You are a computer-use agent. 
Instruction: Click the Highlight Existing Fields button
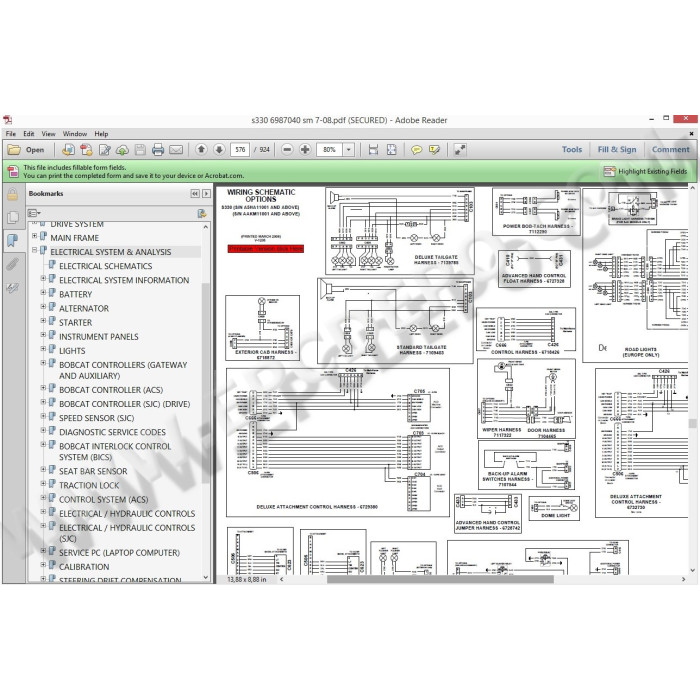[645, 171]
